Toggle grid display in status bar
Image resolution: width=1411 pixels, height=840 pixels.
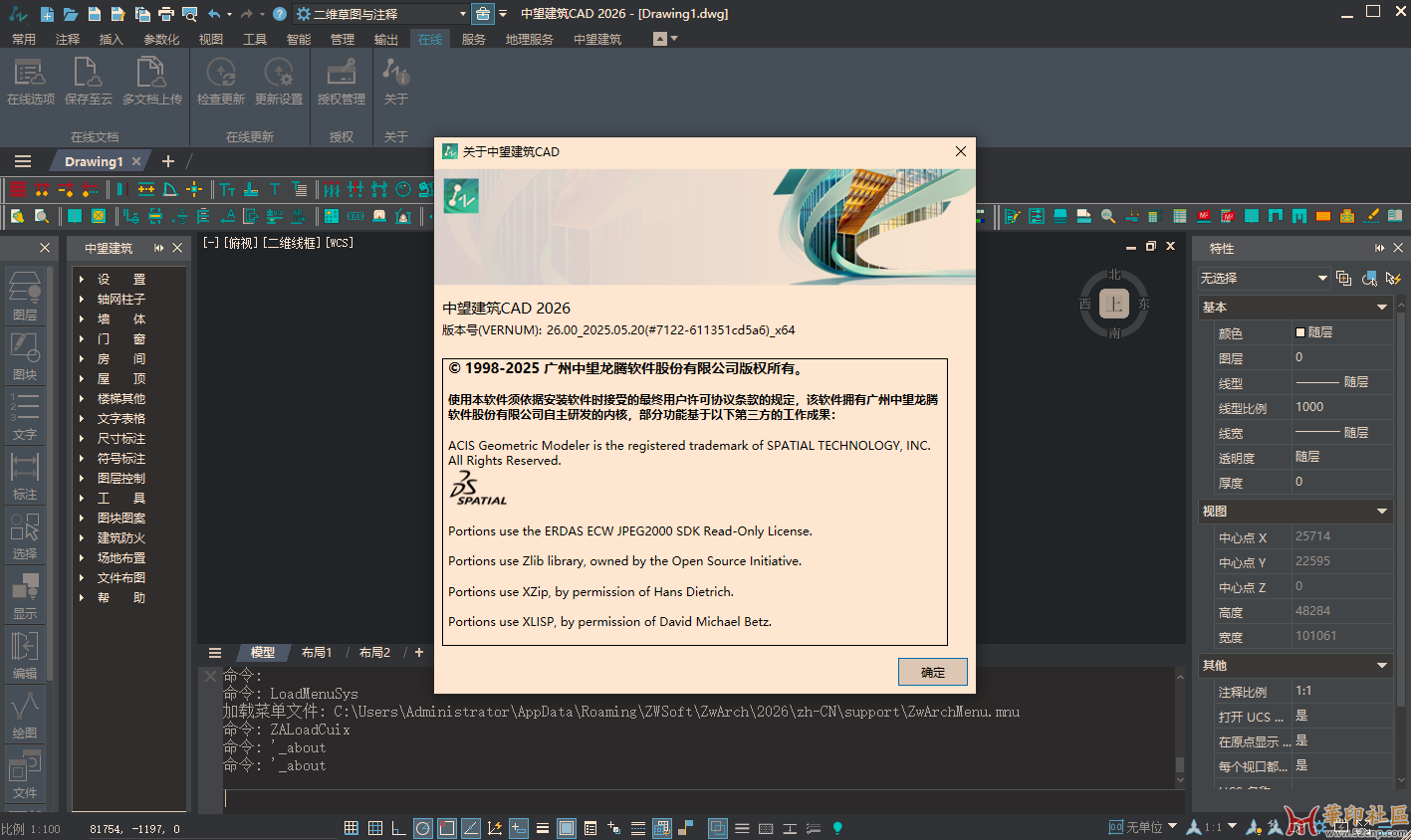[x=375, y=828]
